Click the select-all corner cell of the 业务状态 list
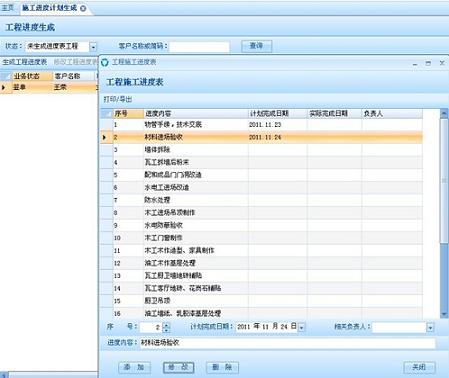This screenshot has height=378, width=449. click(6, 76)
